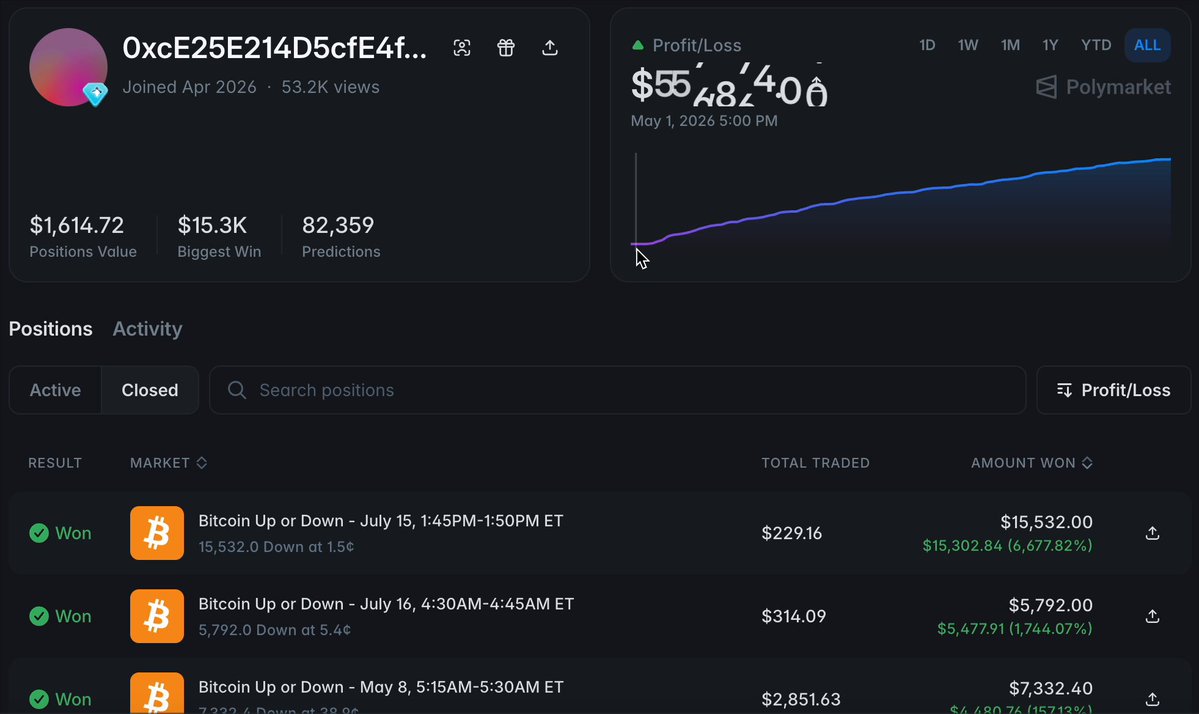1199x714 pixels.
Task: Click the profile avatar picture
Action: [x=68, y=67]
